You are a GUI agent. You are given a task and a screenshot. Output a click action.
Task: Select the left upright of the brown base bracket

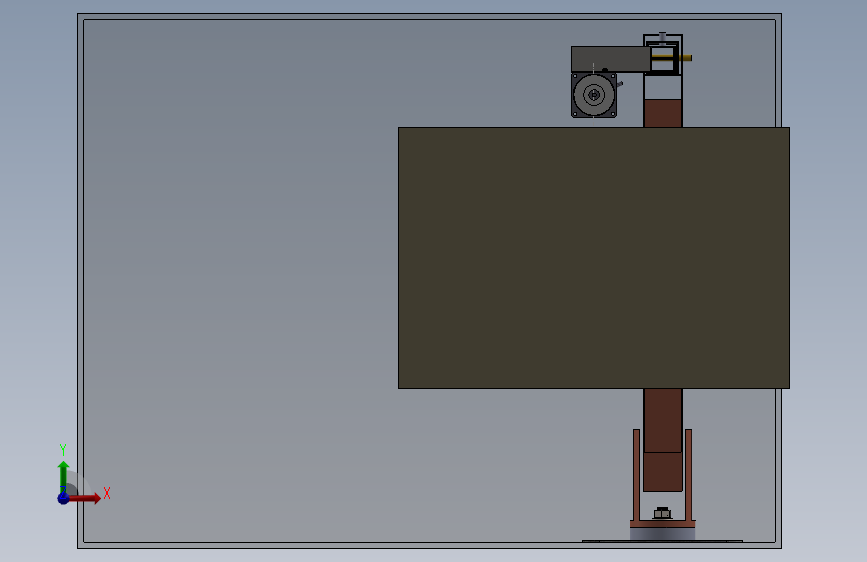(x=636, y=475)
